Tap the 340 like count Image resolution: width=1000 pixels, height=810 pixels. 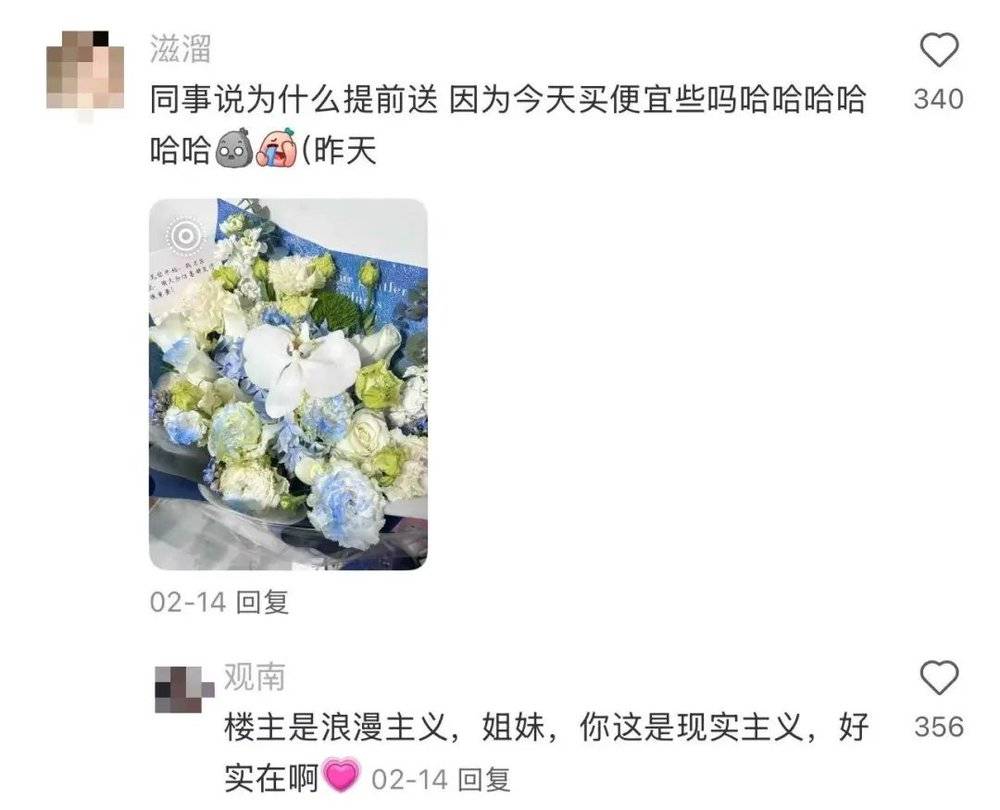938,99
